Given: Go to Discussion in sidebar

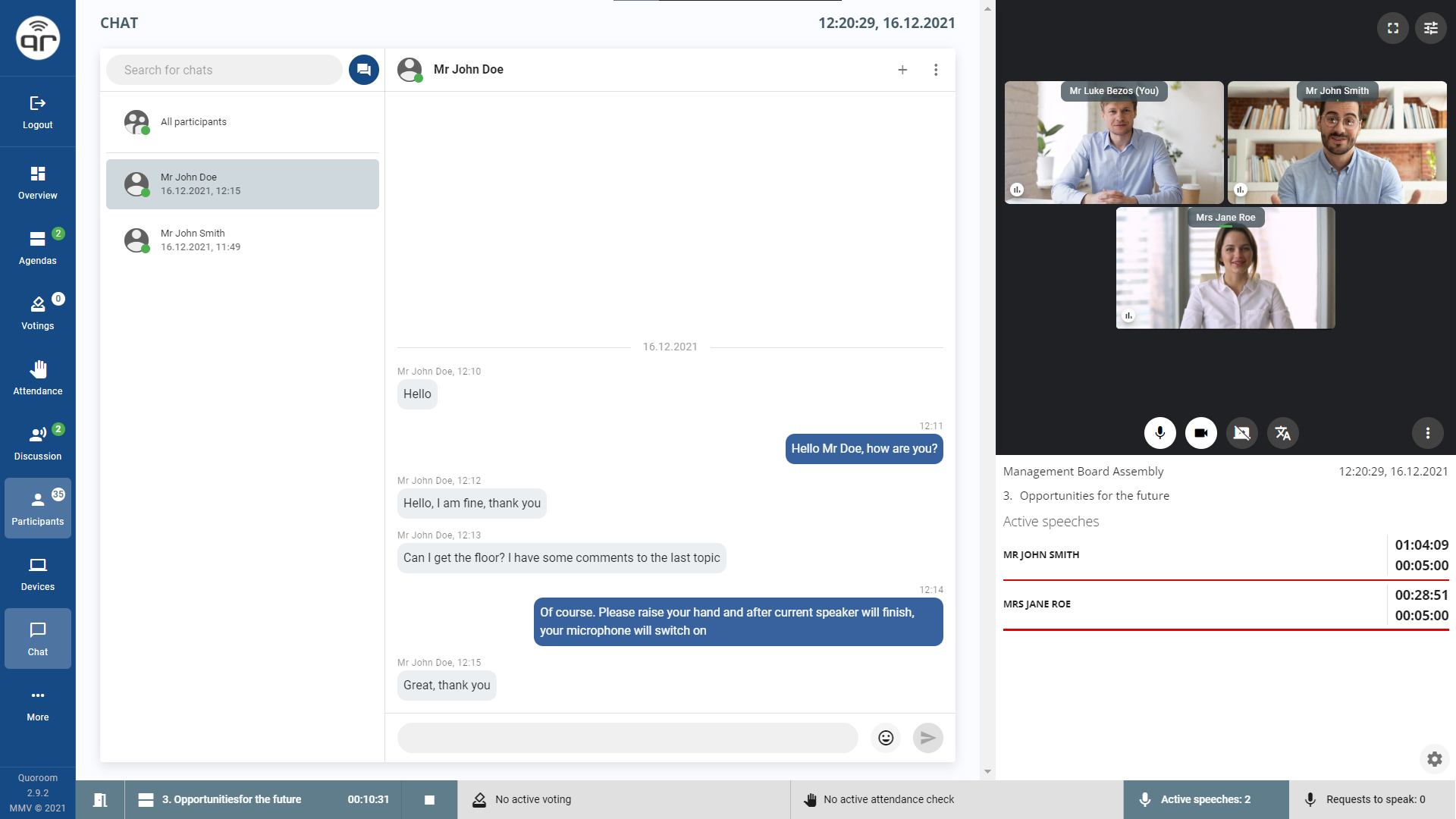Looking at the screenshot, I should [x=38, y=443].
